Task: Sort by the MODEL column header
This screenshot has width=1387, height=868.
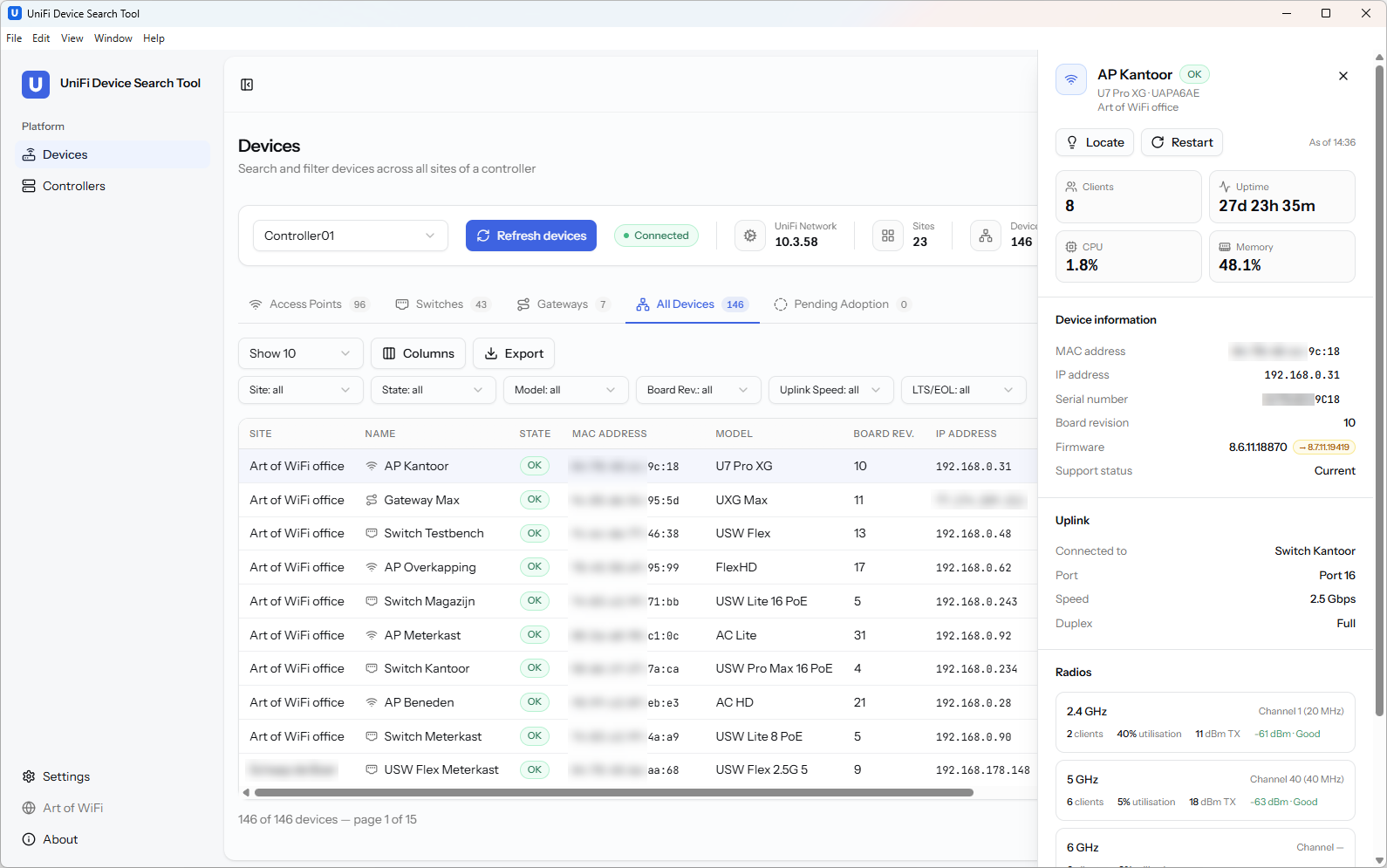Action: pyautogui.click(x=734, y=434)
